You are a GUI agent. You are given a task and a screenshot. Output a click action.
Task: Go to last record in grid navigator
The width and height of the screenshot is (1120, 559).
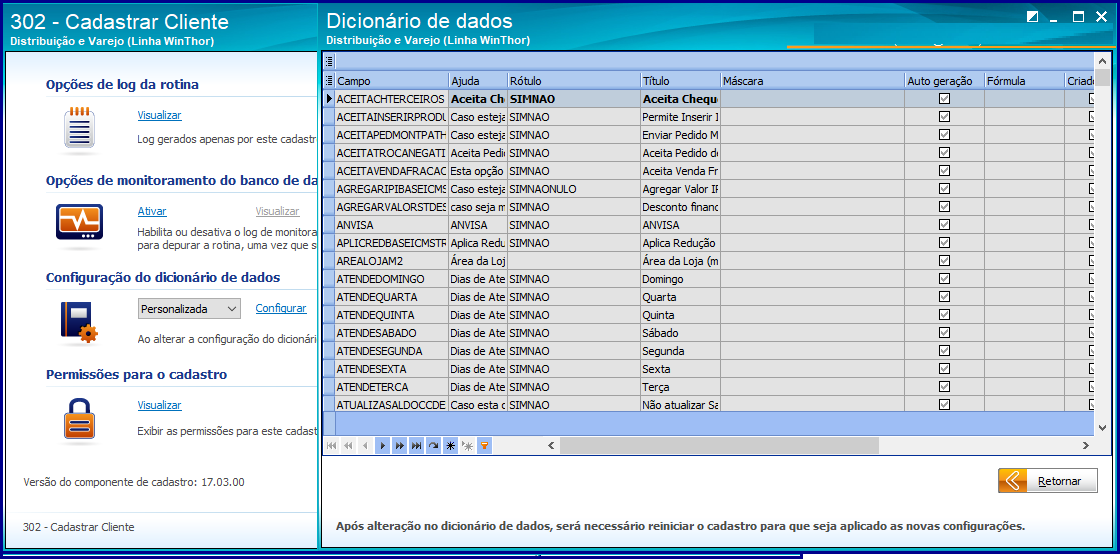416,445
